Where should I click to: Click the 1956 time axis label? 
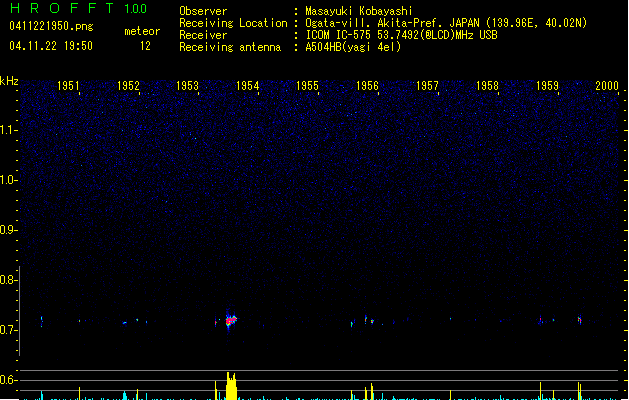coord(367,85)
